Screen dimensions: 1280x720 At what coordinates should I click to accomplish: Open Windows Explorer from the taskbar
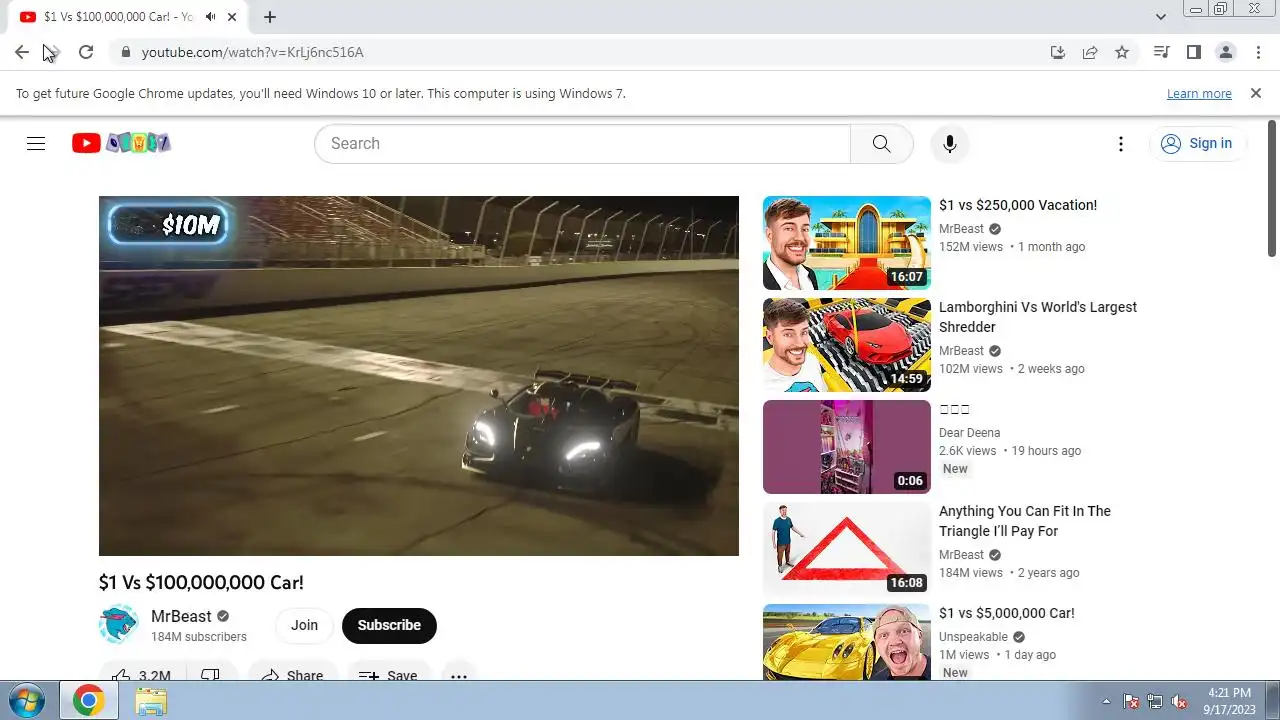point(151,701)
